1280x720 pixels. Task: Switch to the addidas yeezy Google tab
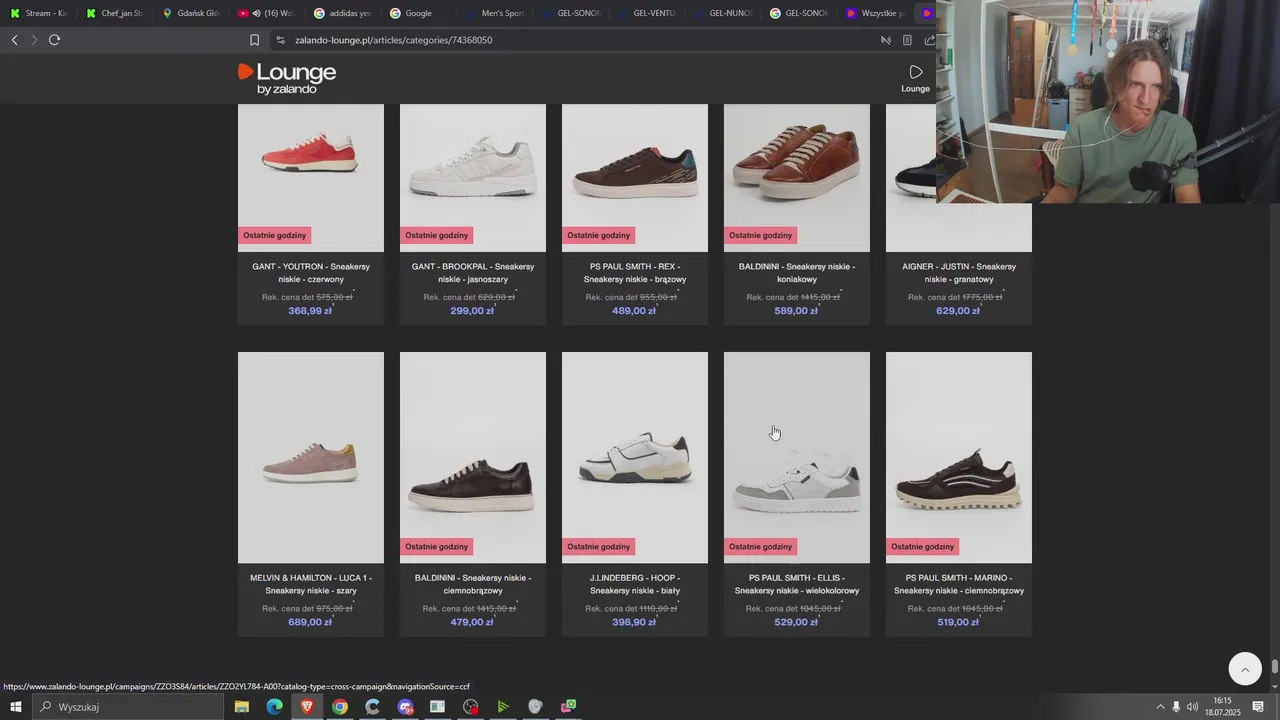[342, 13]
